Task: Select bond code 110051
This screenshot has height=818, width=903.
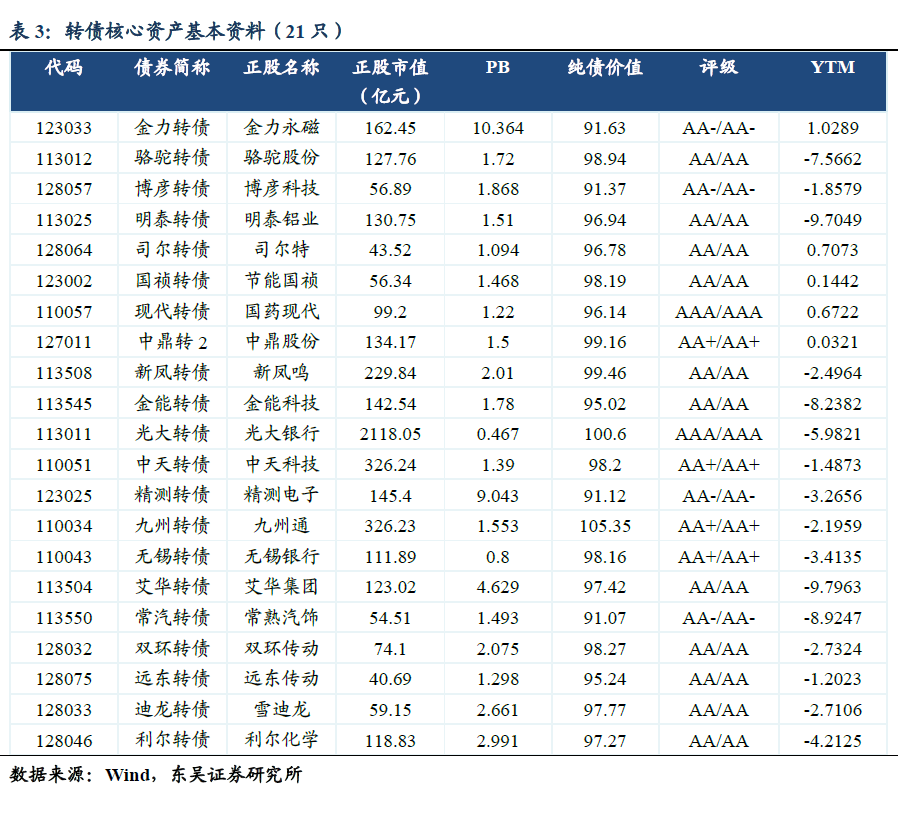Action: tap(64, 465)
